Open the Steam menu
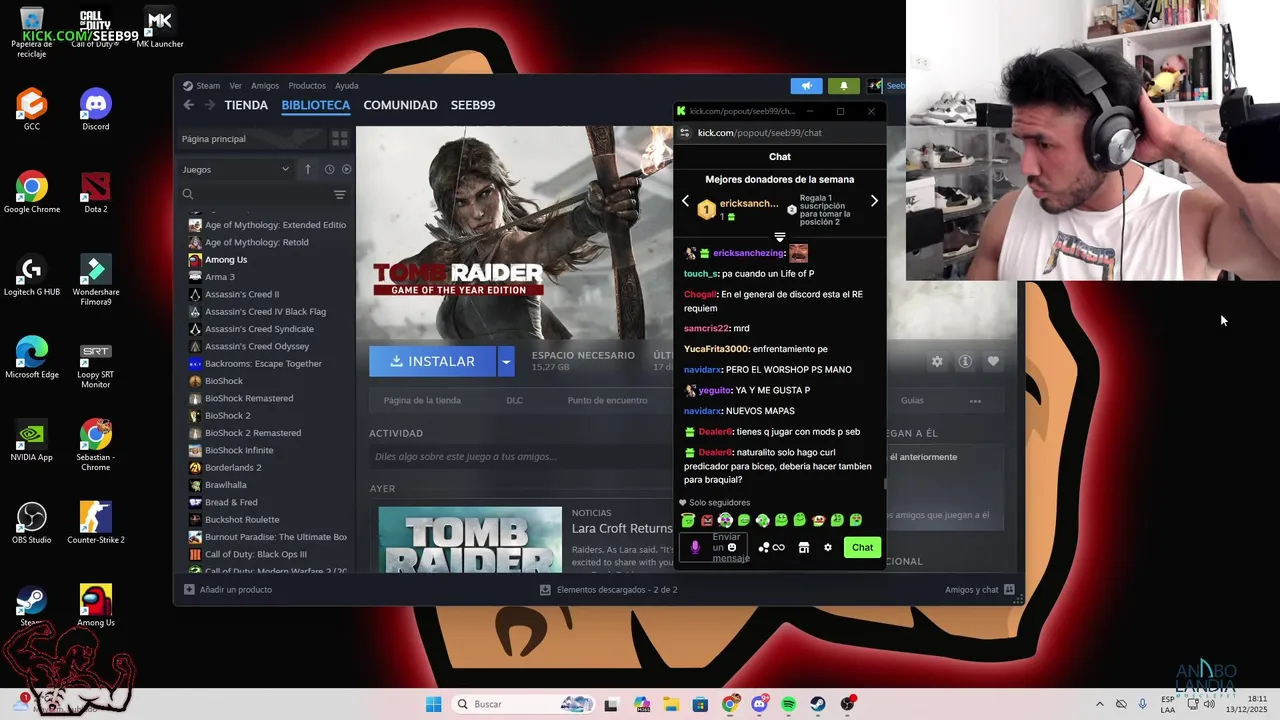Screen dimensions: 1280x720 pos(202,86)
